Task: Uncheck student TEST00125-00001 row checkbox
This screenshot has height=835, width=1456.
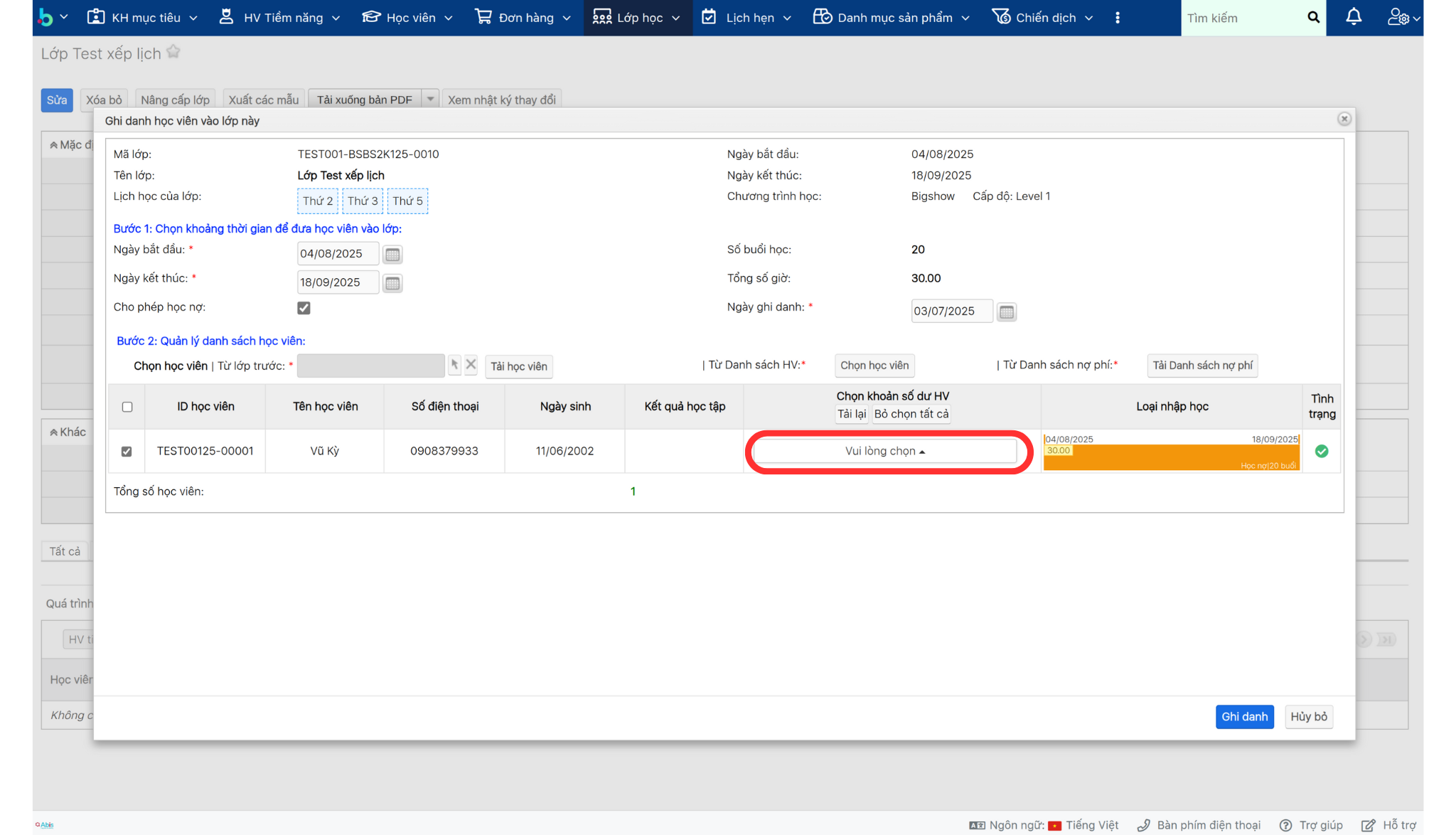Action: [x=127, y=451]
